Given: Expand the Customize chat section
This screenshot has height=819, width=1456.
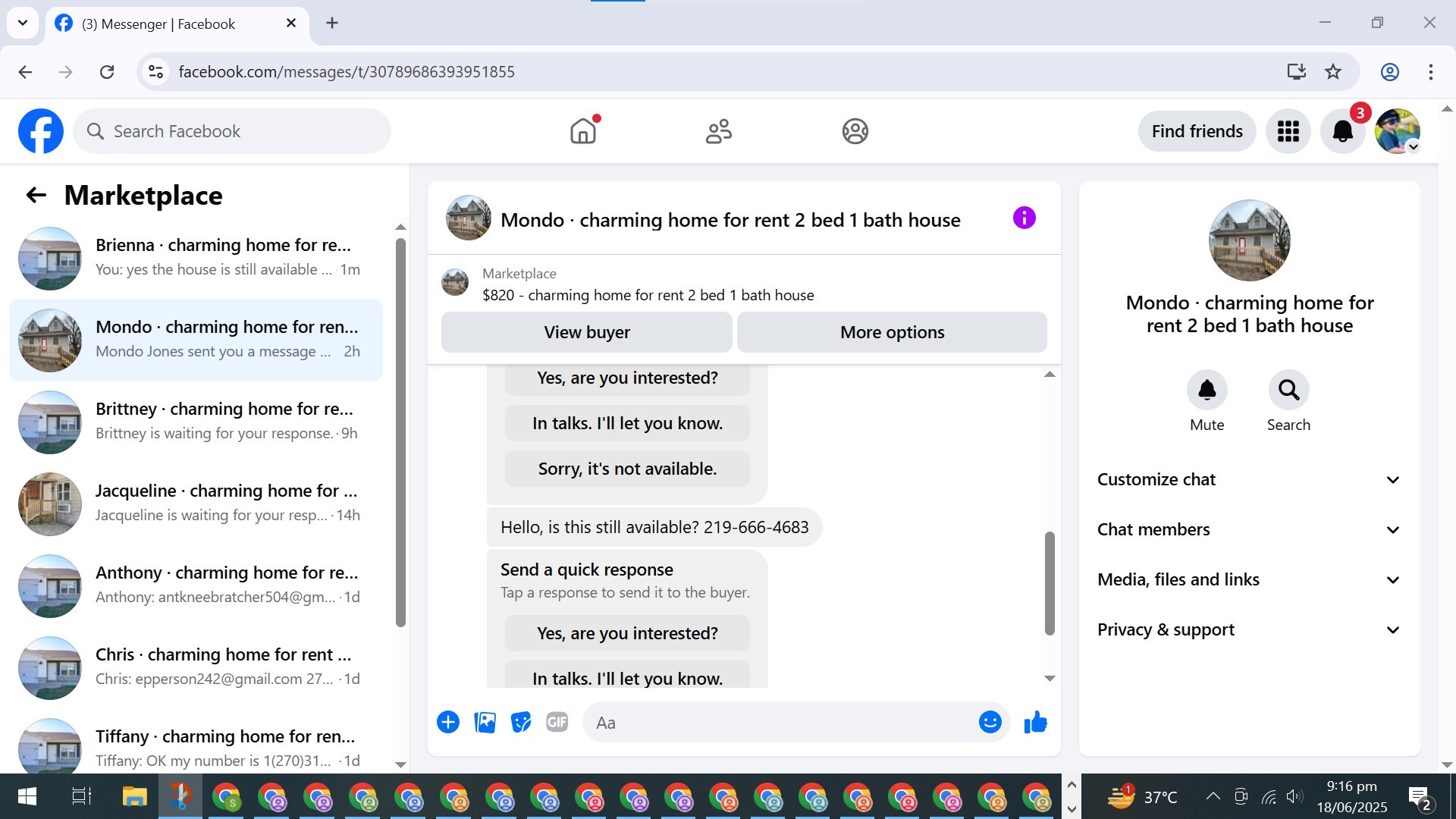Looking at the screenshot, I should click(x=1248, y=480).
